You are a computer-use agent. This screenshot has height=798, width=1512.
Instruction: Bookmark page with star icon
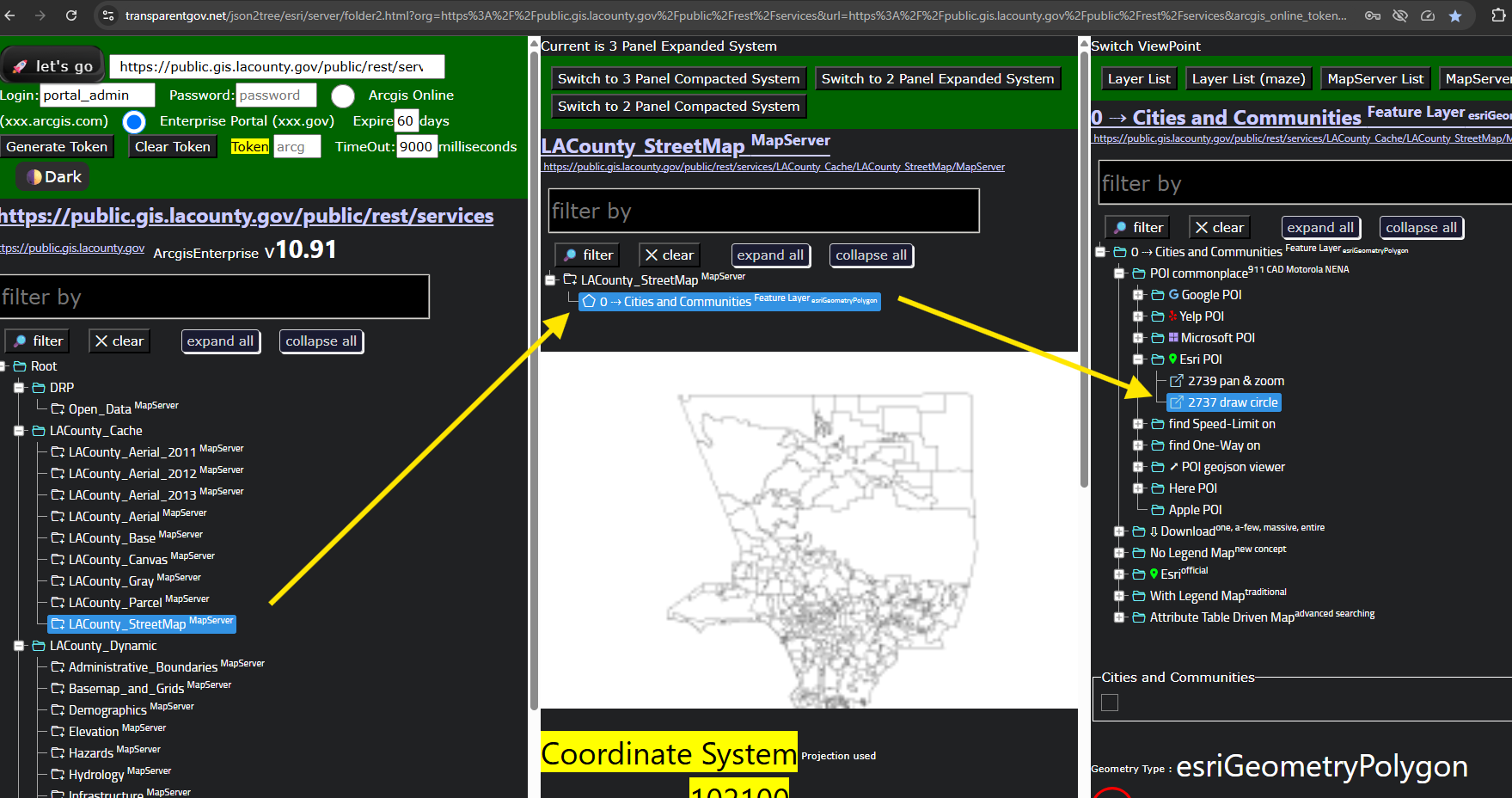pos(1455,15)
